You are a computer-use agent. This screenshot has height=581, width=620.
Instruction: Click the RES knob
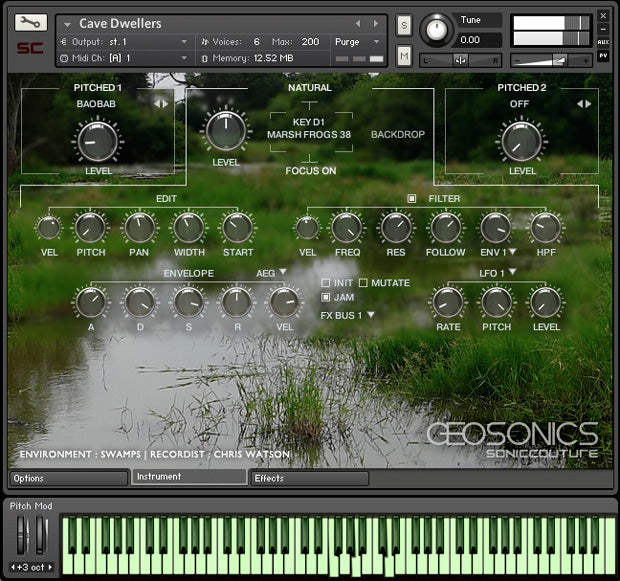point(396,228)
